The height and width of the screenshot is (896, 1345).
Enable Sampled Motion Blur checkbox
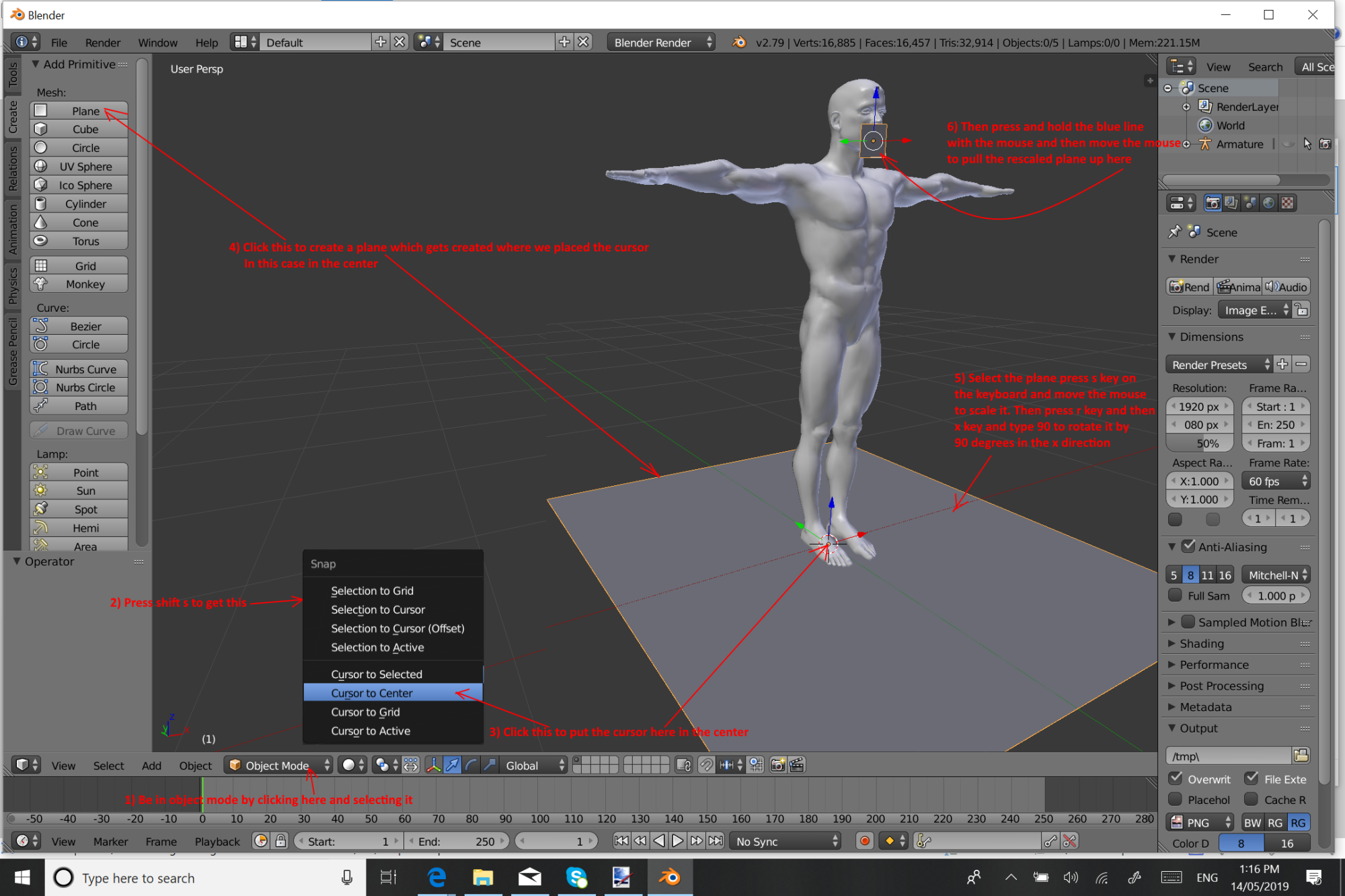click(x=1188, y=622)
